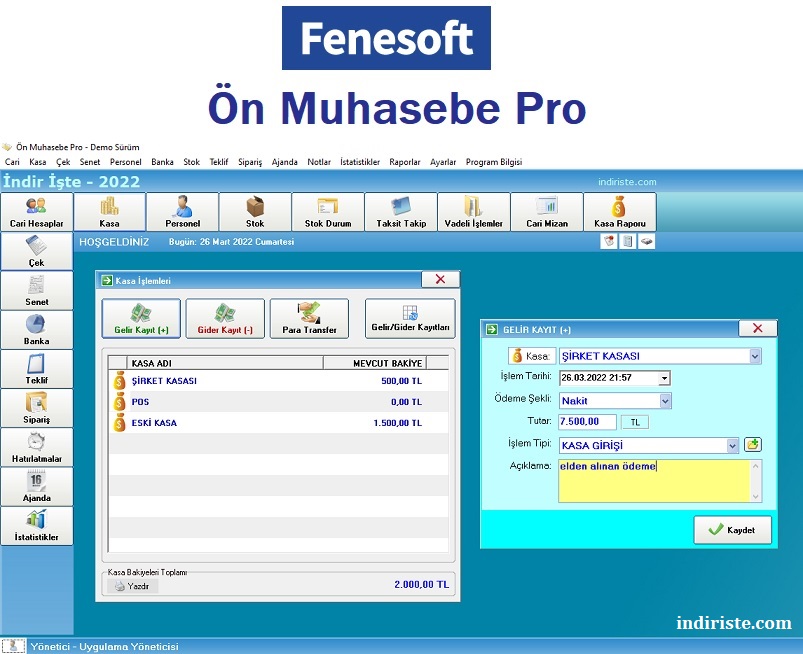
Task: Click the TL currency button
Action: [x=635, y=422]
